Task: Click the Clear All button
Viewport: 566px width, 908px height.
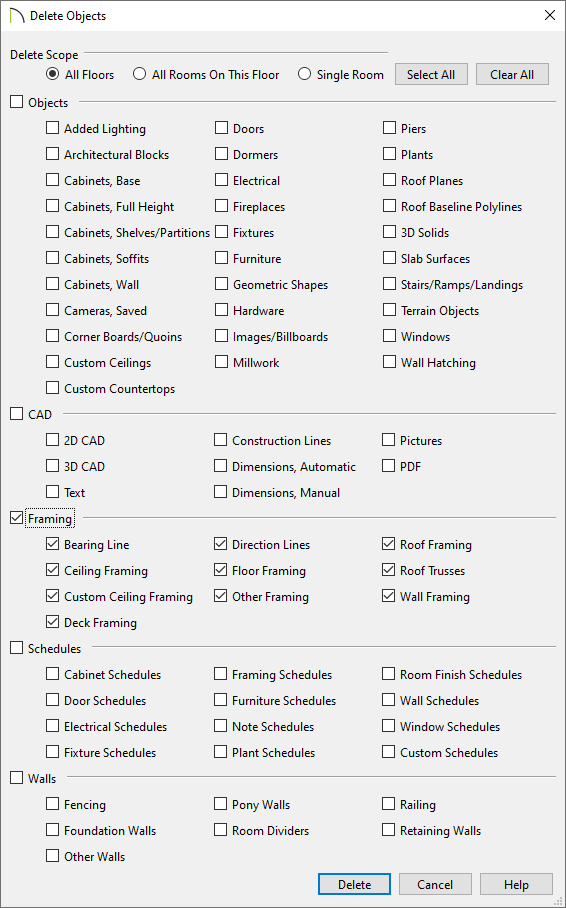Action: click(512, 75)
